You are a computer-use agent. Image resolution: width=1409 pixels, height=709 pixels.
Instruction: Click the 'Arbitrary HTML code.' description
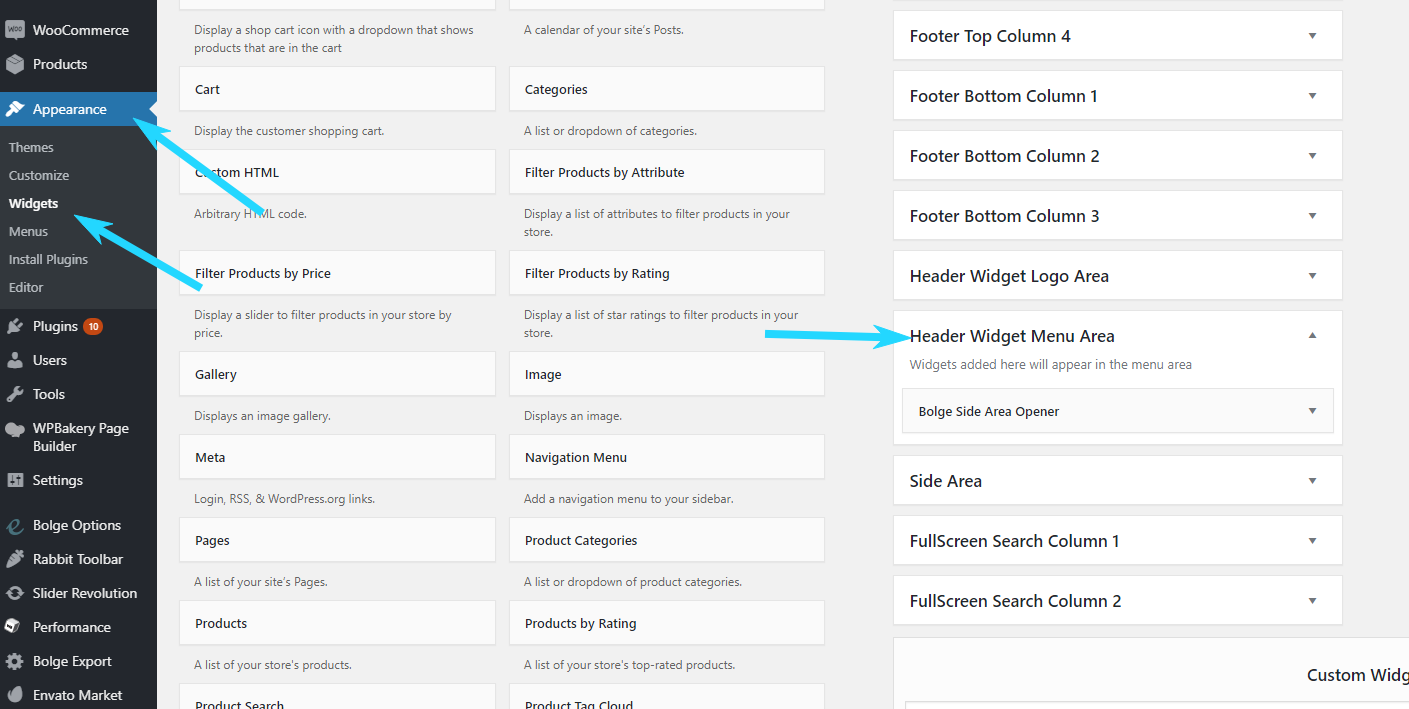[x=251, y=213]
